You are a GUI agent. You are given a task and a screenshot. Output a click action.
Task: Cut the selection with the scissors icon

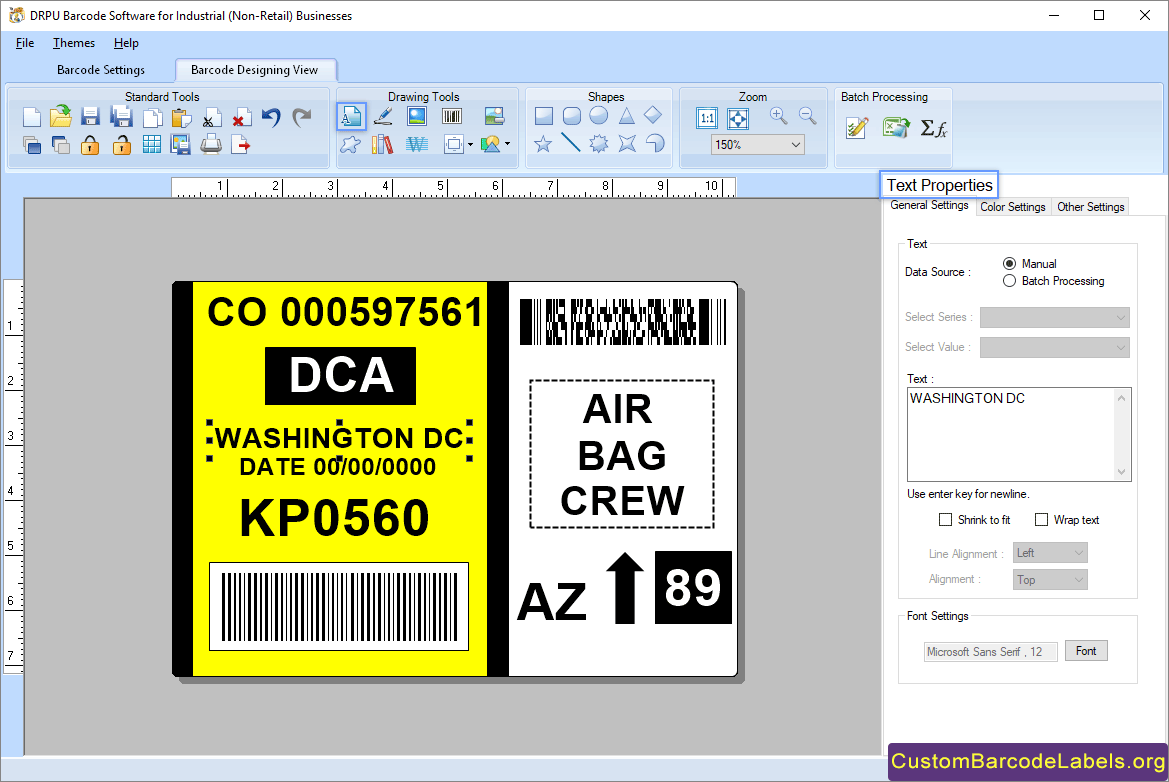212,119
